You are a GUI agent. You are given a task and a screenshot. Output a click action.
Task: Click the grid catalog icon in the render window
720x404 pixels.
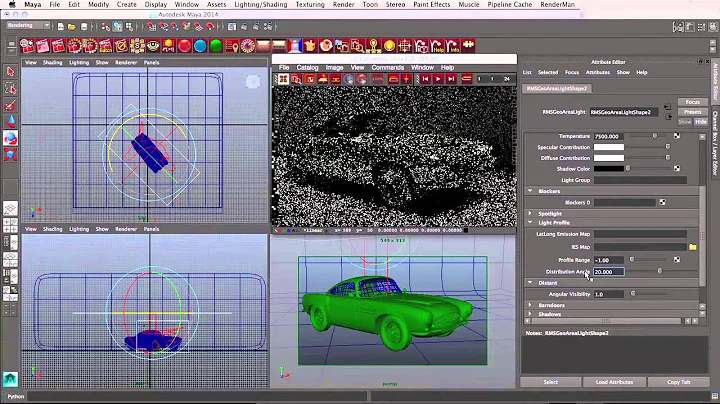click(284, 79)
